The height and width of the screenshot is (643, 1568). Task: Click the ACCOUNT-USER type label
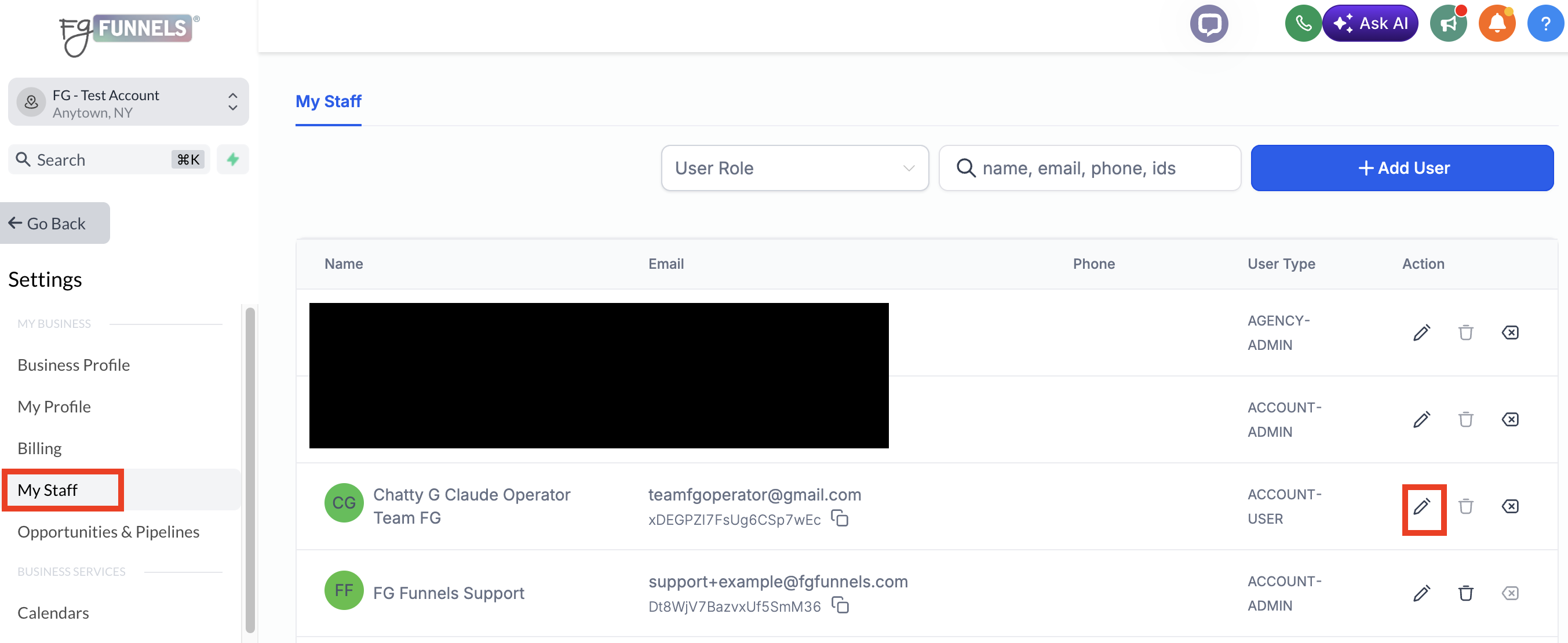[1284, 507]
